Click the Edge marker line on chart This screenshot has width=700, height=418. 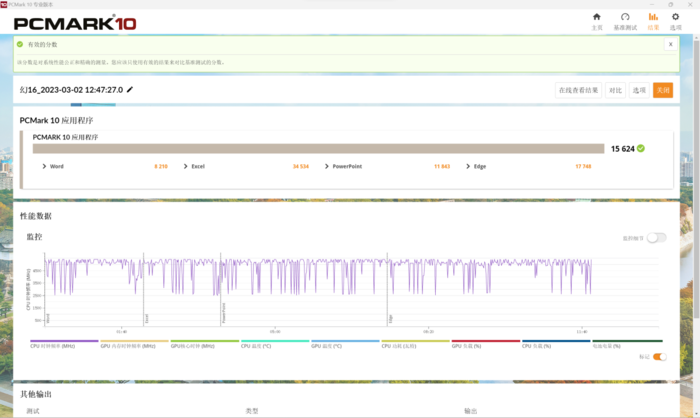tap(387, 290)
